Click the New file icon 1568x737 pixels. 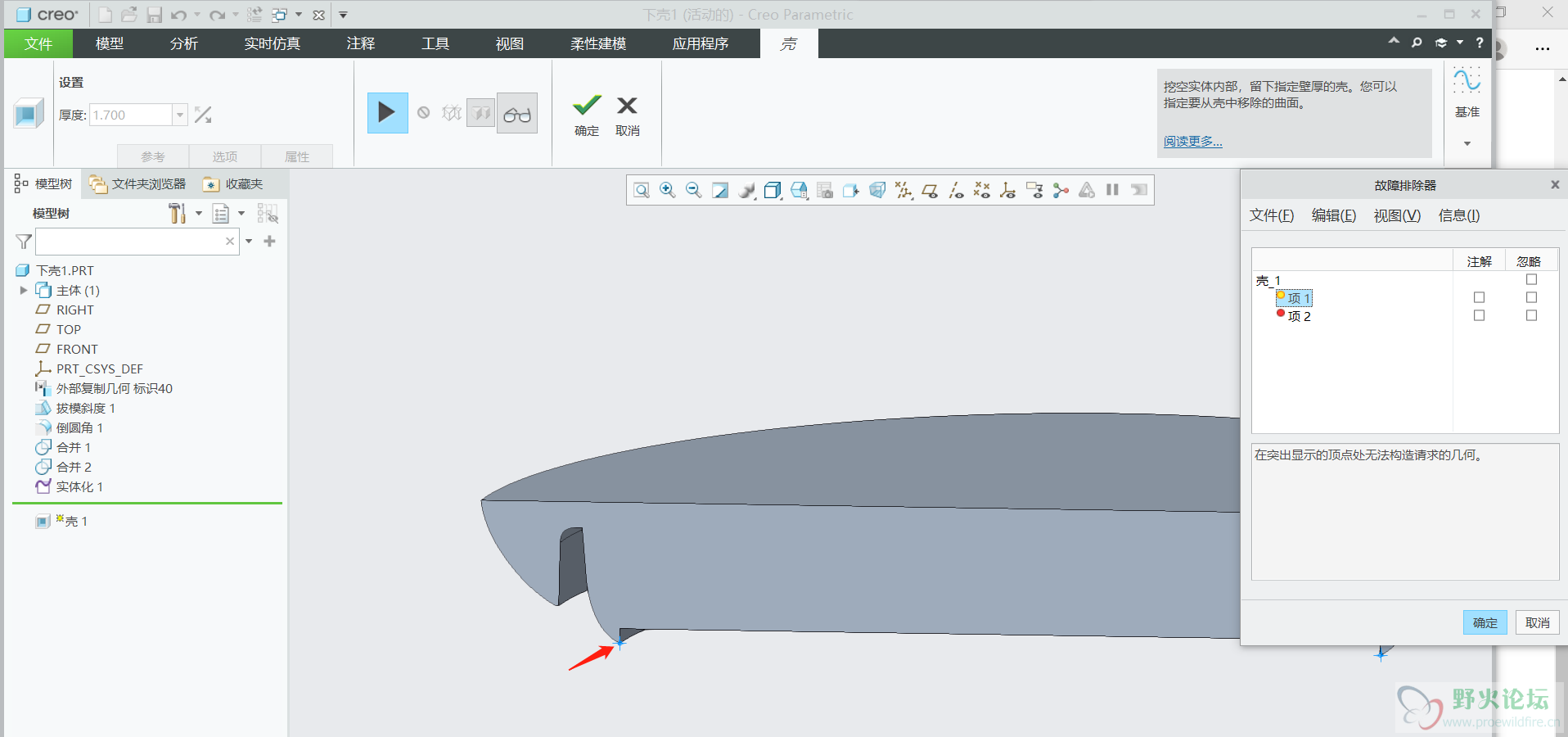105,15
